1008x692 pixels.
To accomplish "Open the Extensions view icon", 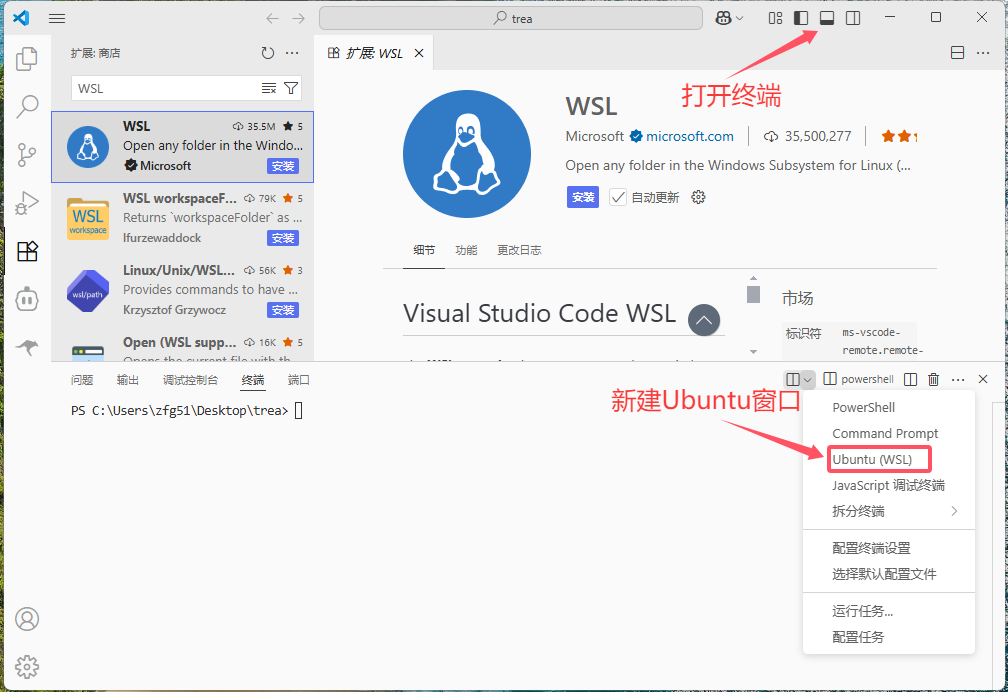I will point(27,251).
